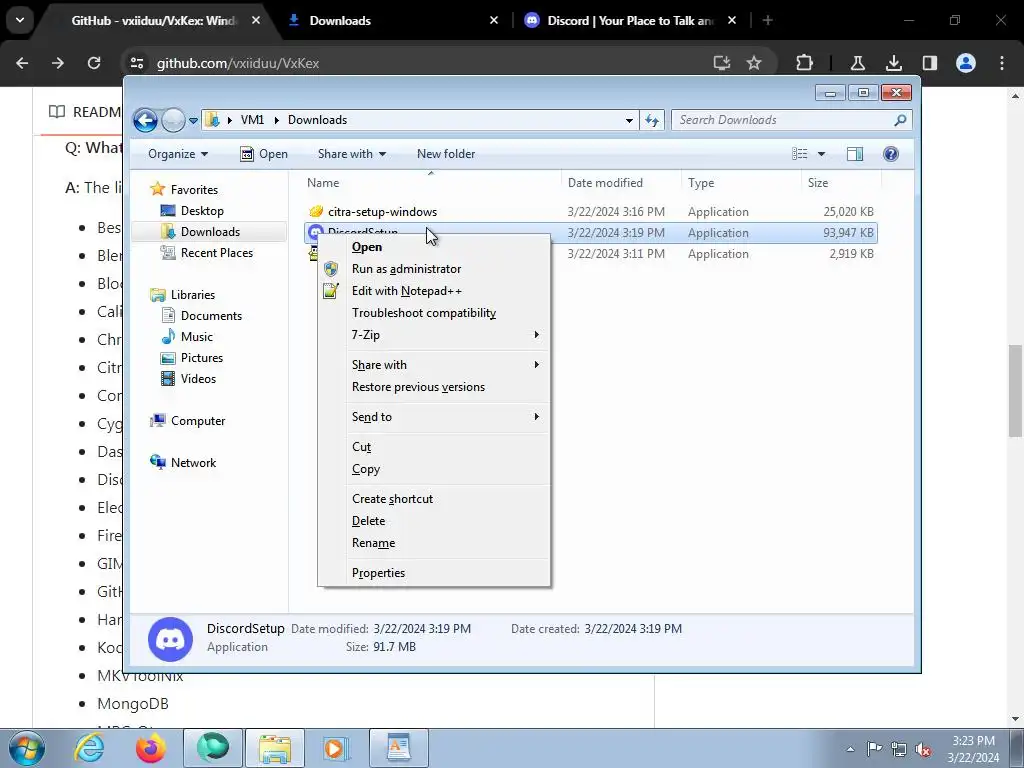1024x768 pixels.
Task: Select Network in the navigation pane
Action: [193, 462]
